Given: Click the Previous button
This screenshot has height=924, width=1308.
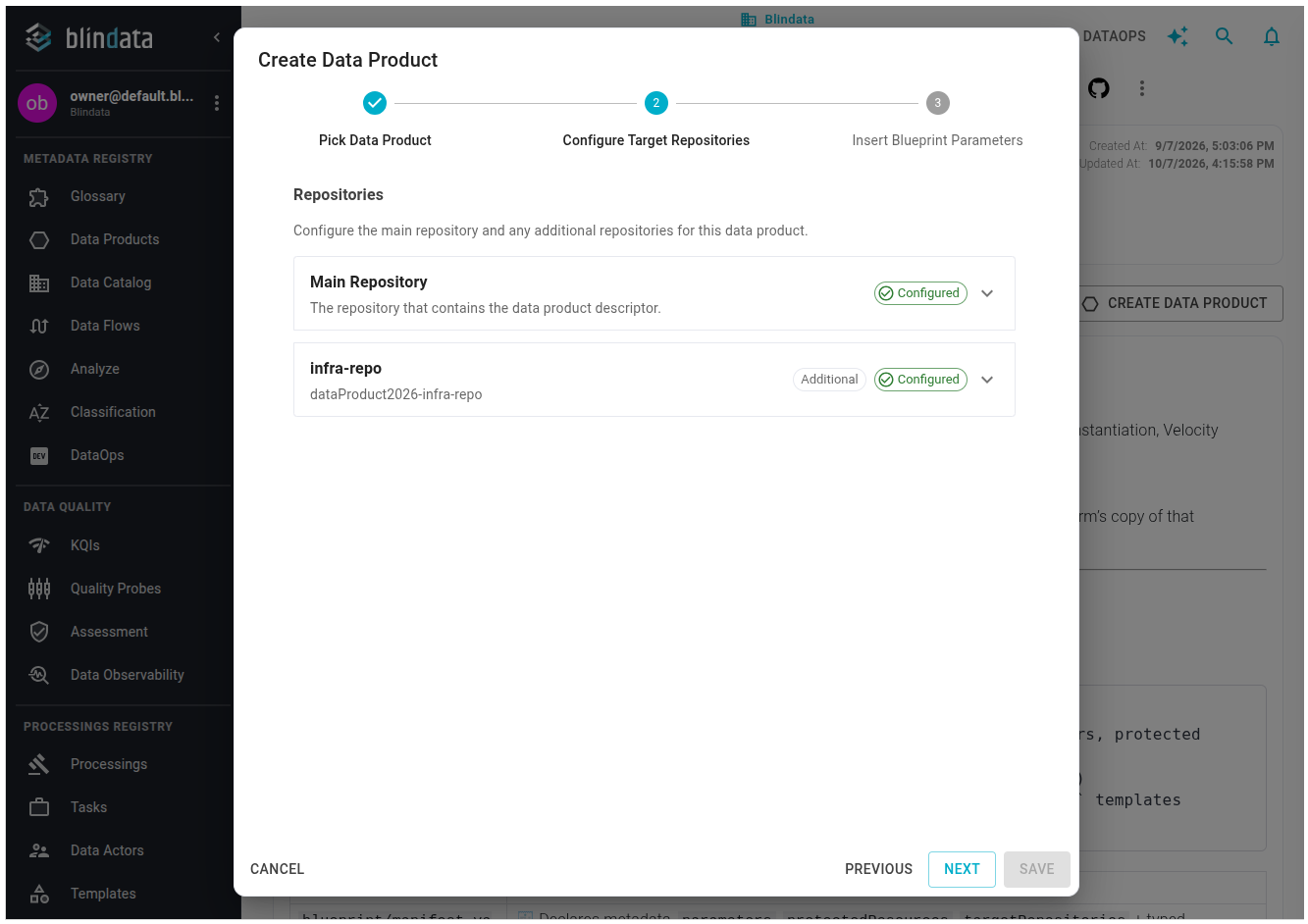Looking at the screenshot, I should (x=878, y=869).
